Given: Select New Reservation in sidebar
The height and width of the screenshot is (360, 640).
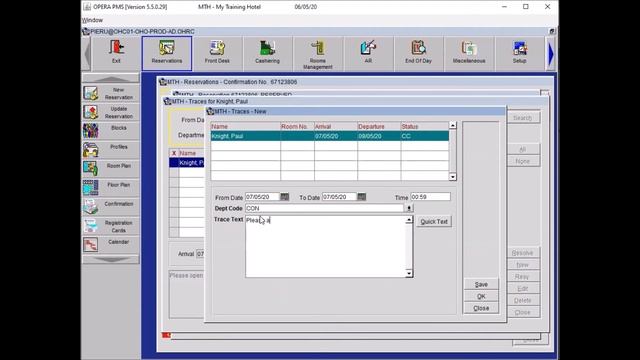Looking at the screenshot, I should point(111,93).
